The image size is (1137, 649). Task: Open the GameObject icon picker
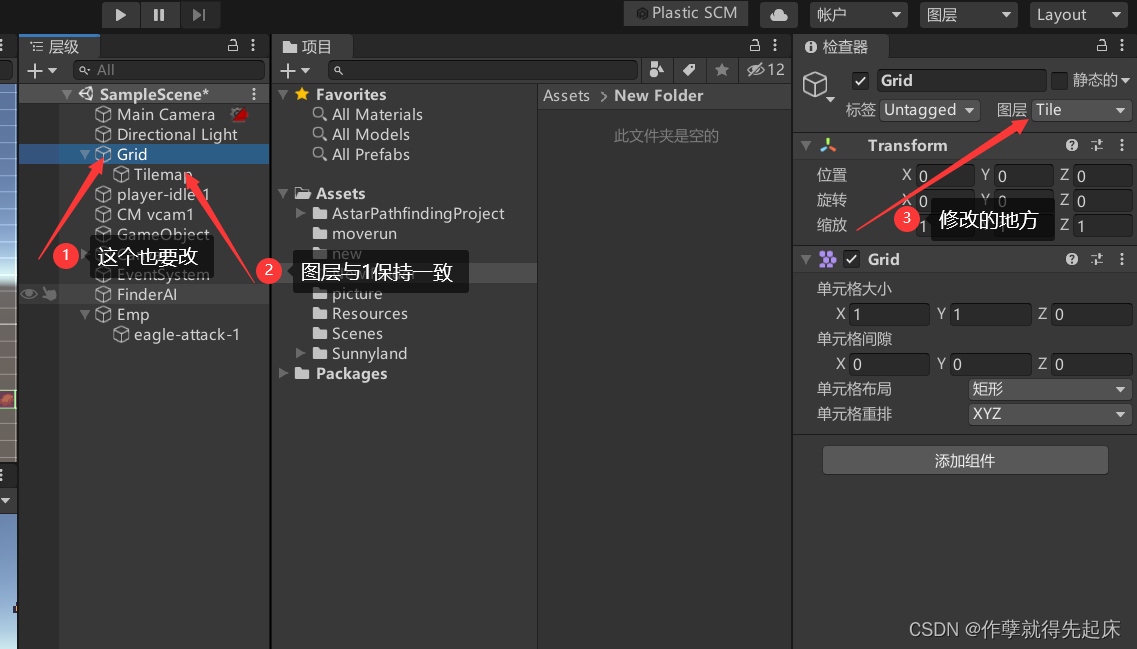click(x=818, y=86)
